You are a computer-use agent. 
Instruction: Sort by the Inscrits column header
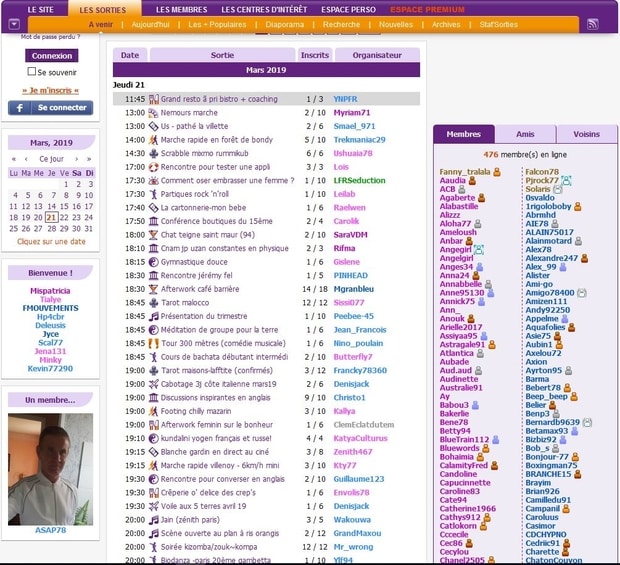tap(315, 55)
